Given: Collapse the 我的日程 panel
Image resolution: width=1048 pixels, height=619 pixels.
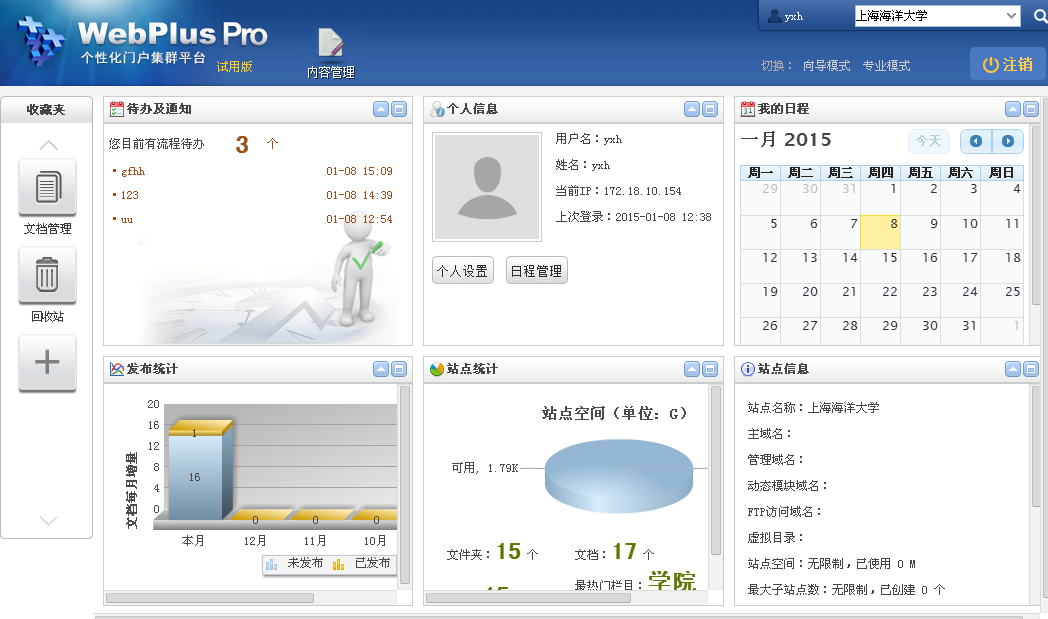Looking at the screenshot, I should click(x=1013, y=109).
